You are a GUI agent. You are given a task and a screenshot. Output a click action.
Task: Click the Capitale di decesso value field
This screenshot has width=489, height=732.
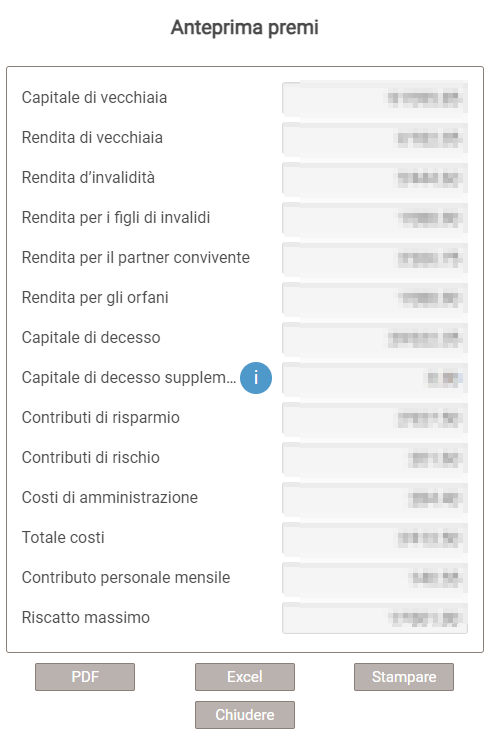(375, 338)
